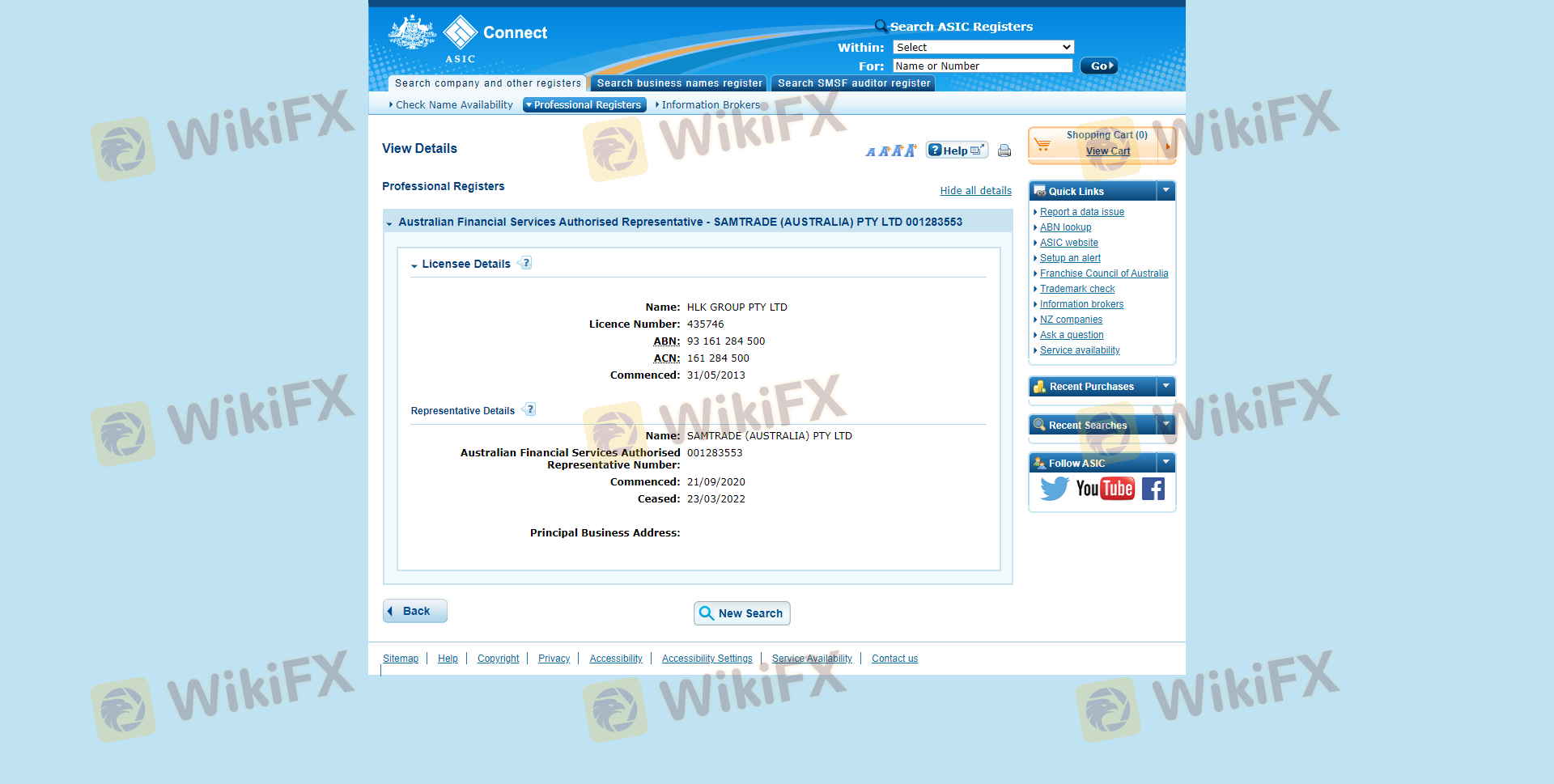Click the help icon beside Representative Details
The image size is (1554, 784).
pos(530,409)
